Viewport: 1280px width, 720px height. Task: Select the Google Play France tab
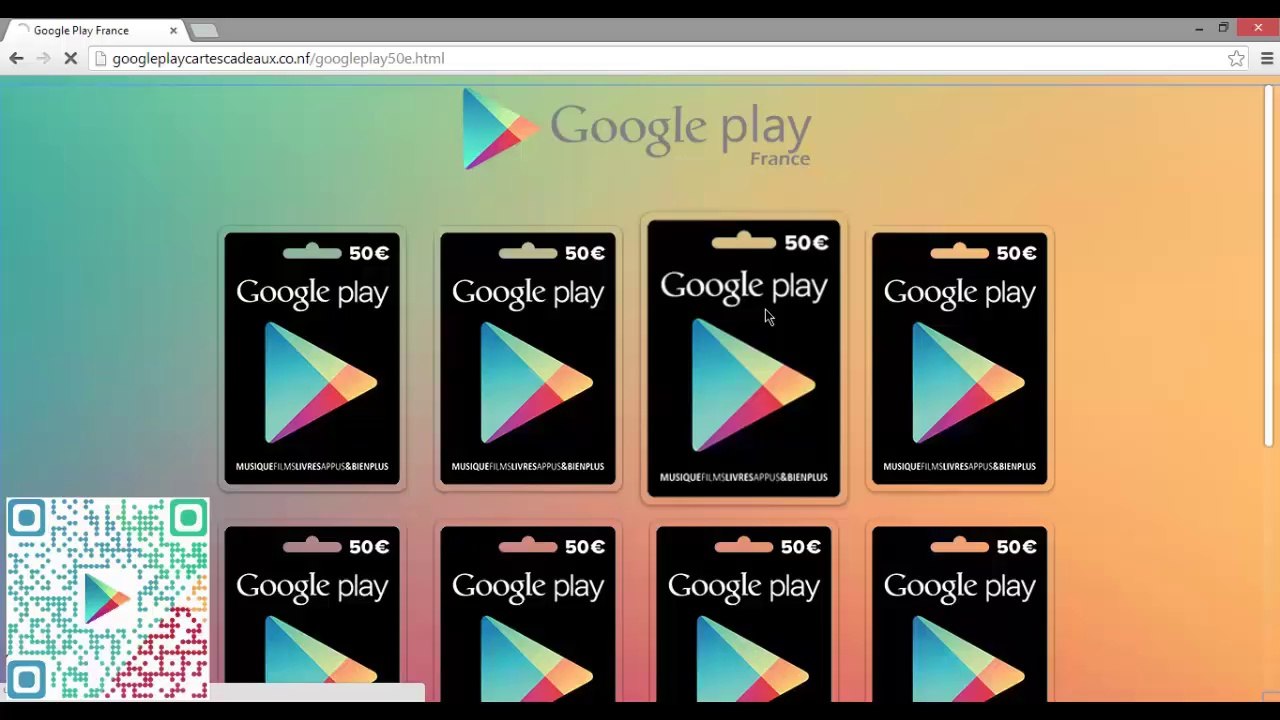coord(94,31)
